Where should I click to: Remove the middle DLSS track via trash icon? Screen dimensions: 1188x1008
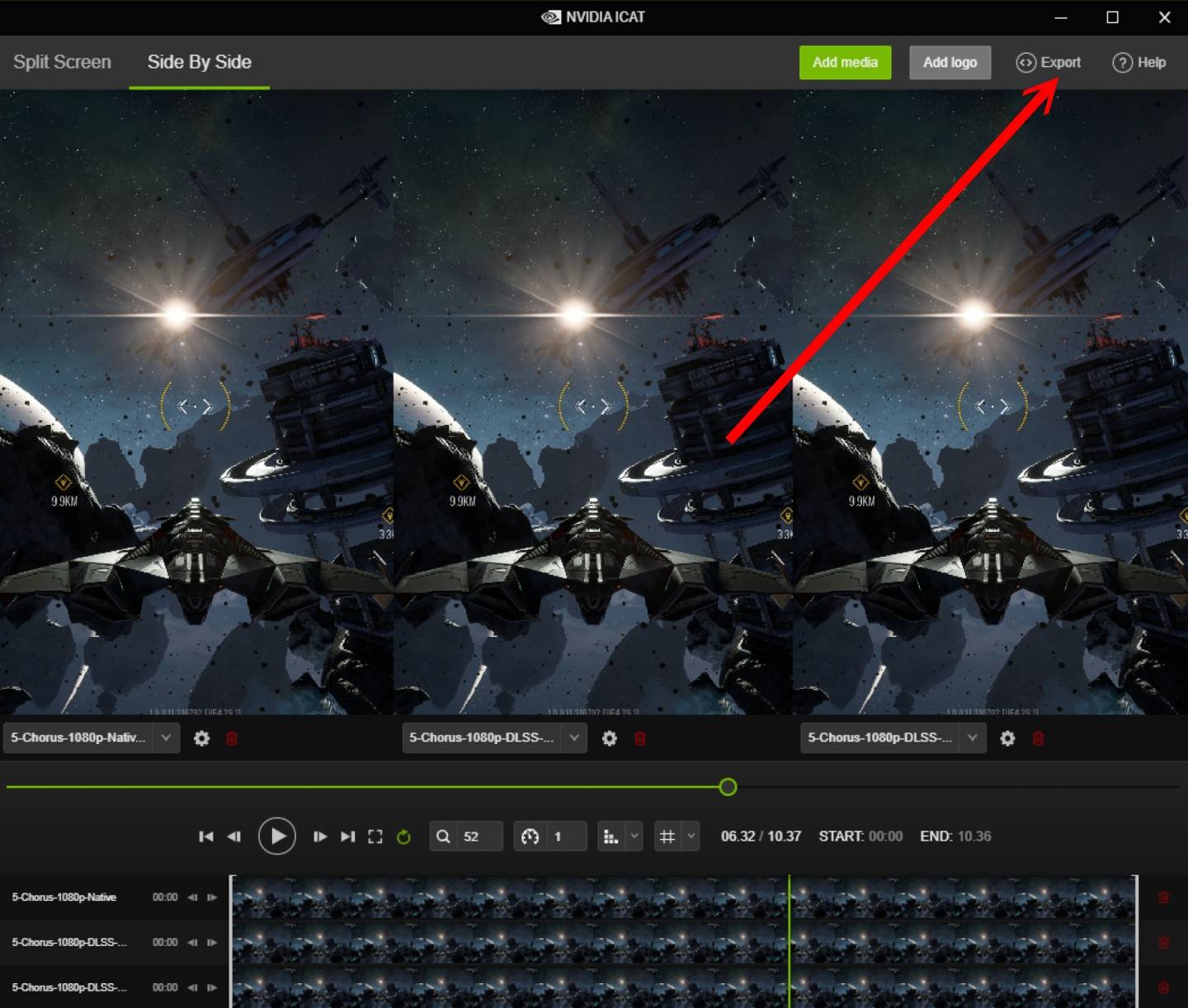(1163, 942)
